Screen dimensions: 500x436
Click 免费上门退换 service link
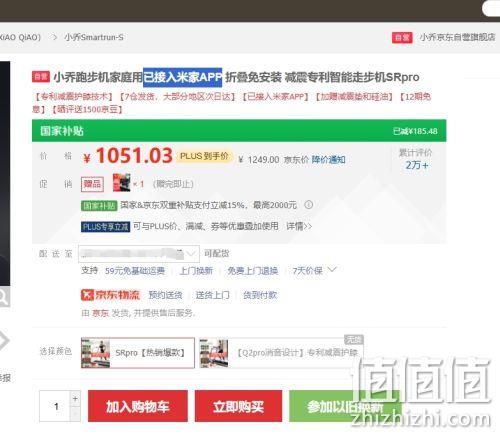(x=253, y=271)
